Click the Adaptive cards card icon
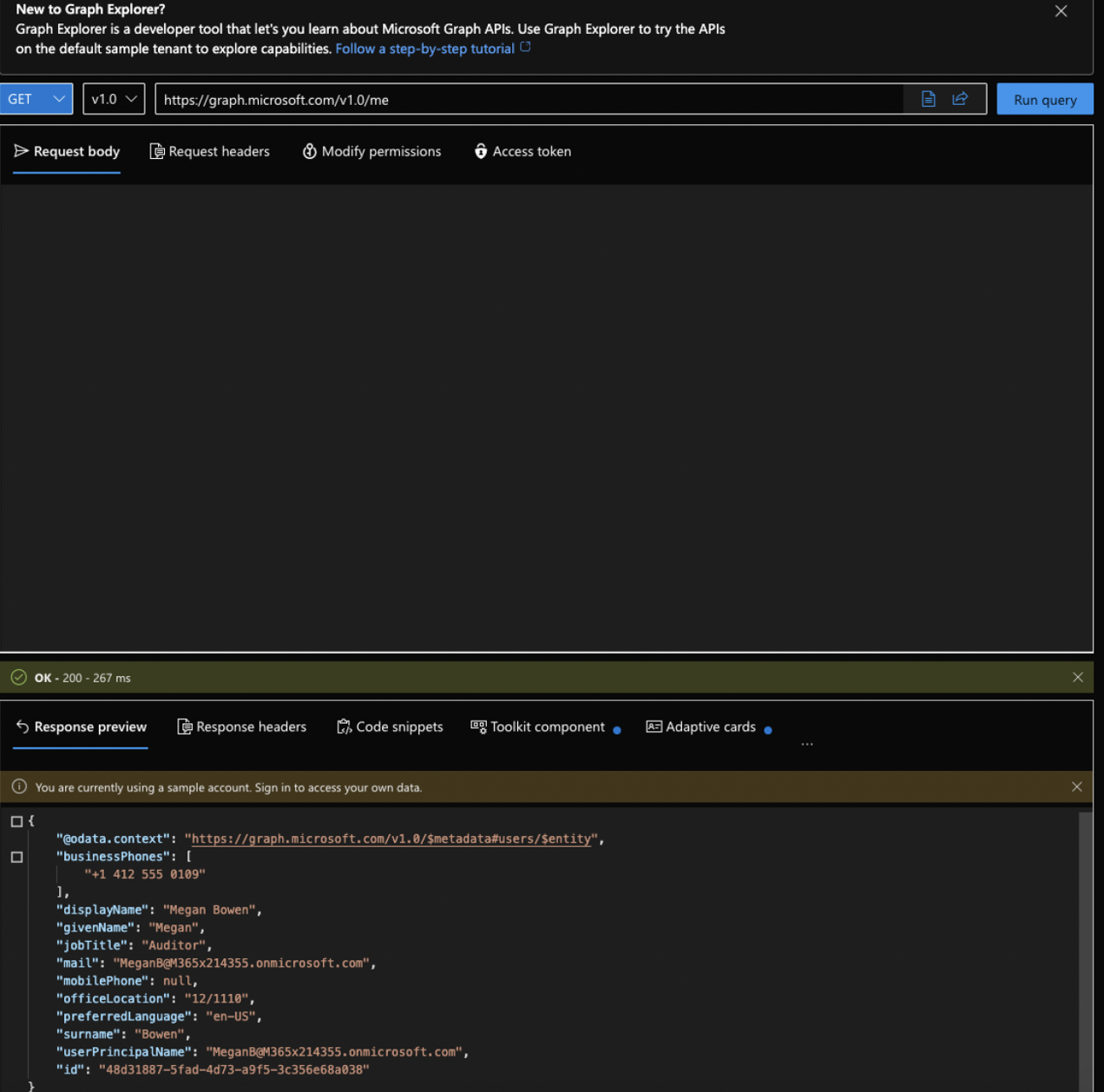 [654, 727]
